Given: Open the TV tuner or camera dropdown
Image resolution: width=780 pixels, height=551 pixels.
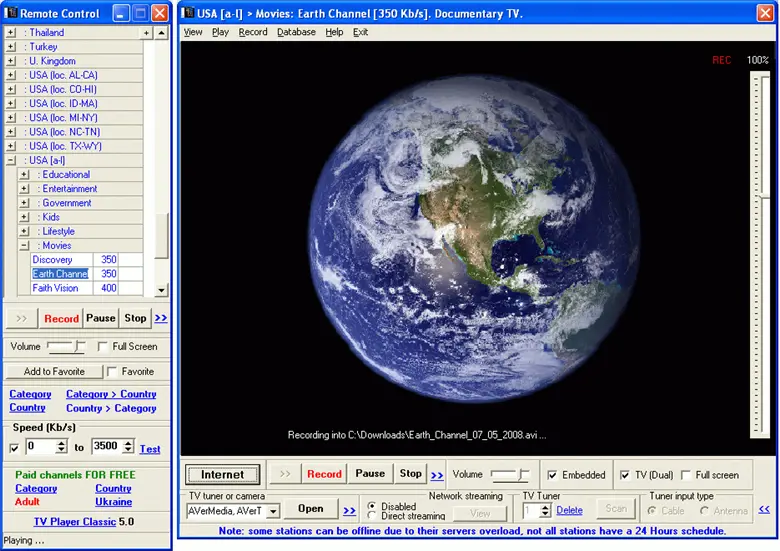Looking at the screenshot, I should tap(273, 510).
